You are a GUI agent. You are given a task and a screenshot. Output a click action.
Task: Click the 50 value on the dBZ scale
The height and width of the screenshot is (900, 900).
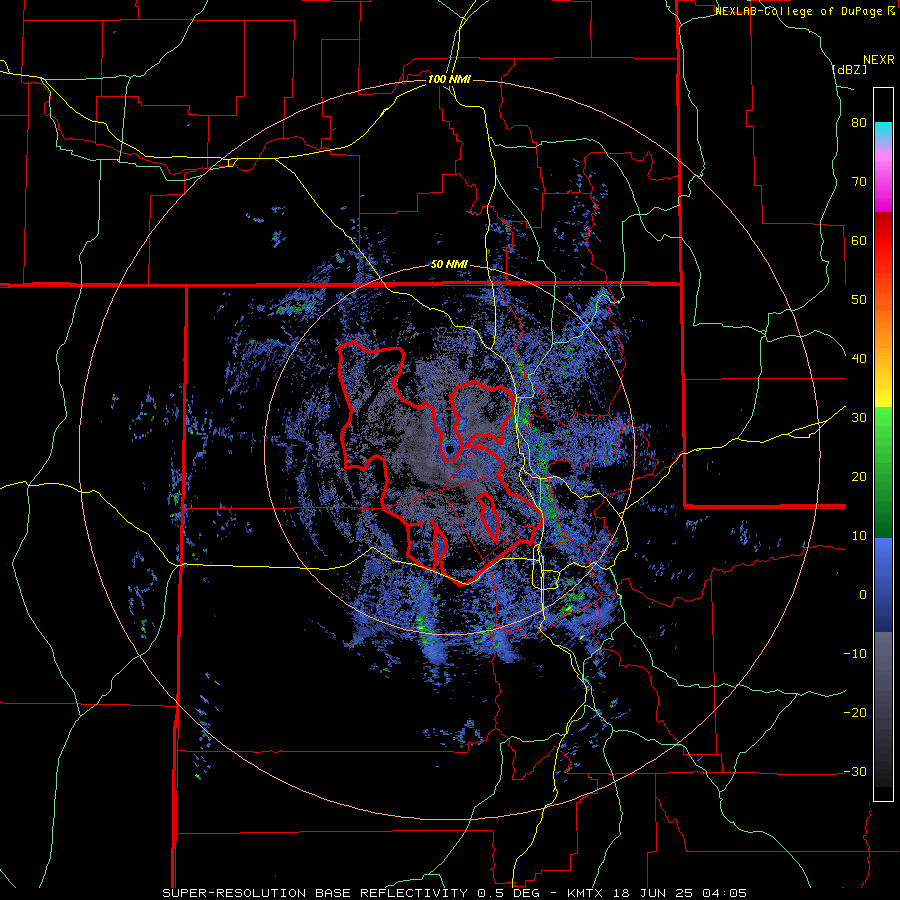(859, 300)
